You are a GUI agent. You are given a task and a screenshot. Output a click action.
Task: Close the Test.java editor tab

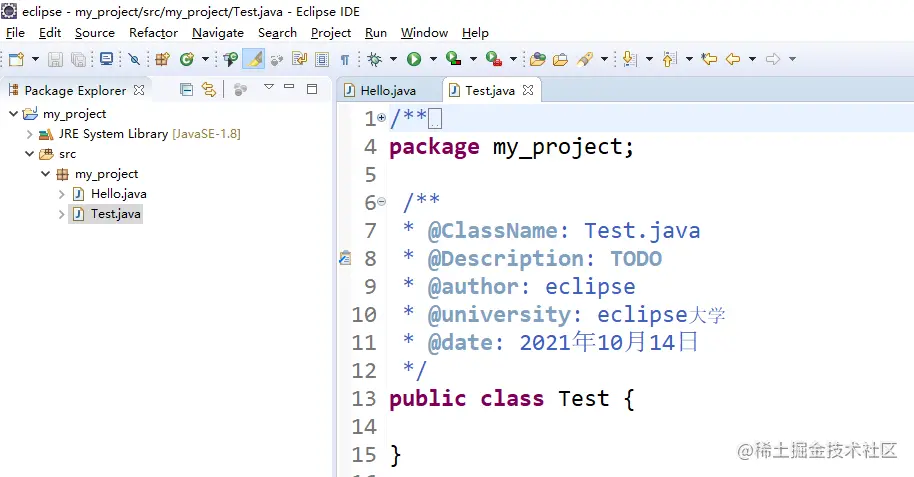tap(528, 90)
